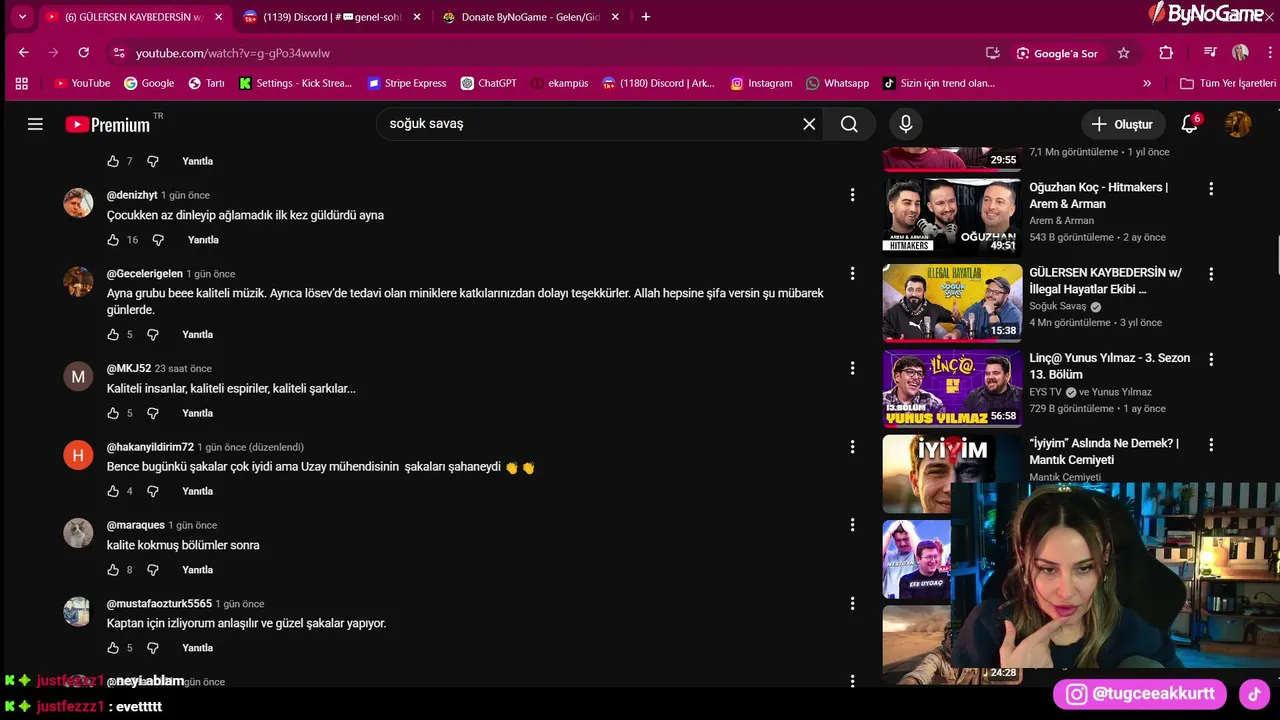The width and height of the screenshot is (1280, 720).
Task: Open the Chrome apps grid shortcut
Action: (22, 83)
